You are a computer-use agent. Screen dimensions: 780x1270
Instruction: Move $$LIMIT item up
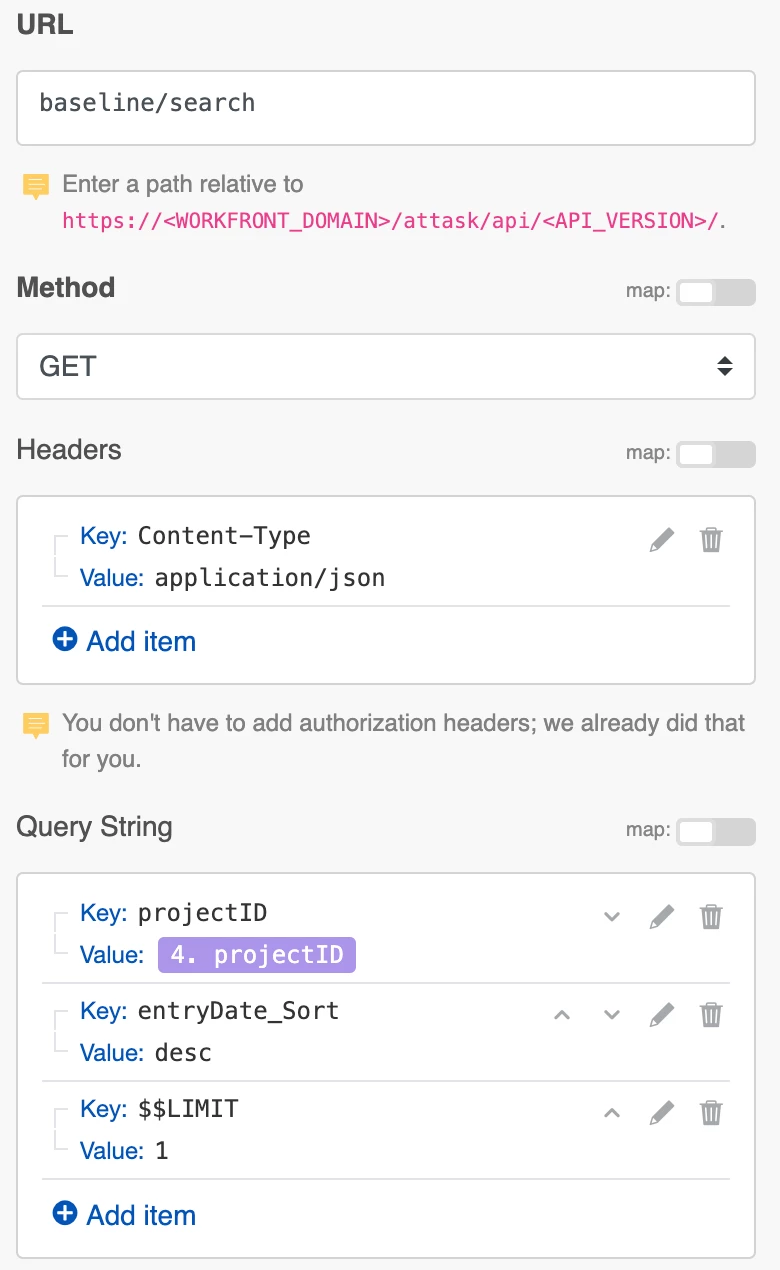click(x=612, y=1112)
